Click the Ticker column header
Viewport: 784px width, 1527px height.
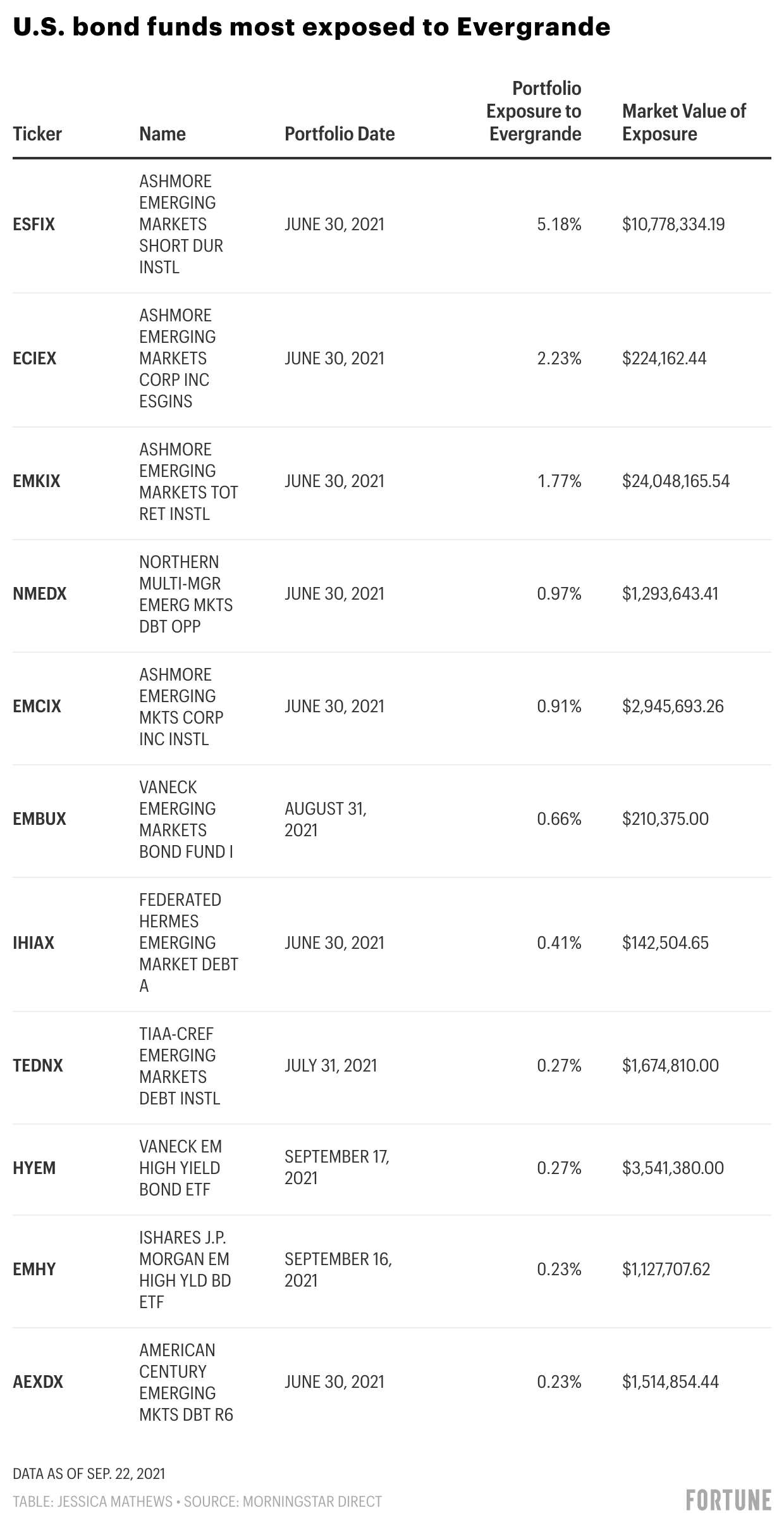37,133
